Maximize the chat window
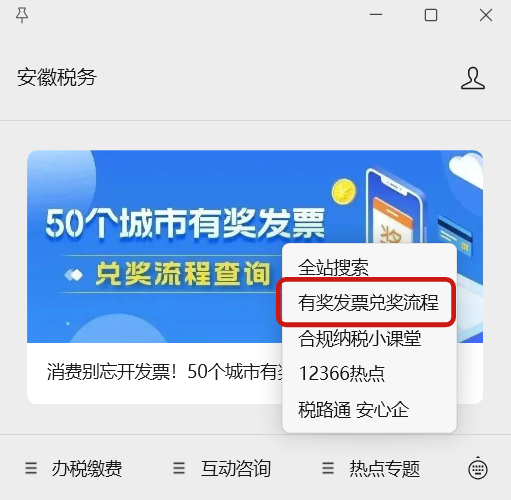 tap(431, 15)
